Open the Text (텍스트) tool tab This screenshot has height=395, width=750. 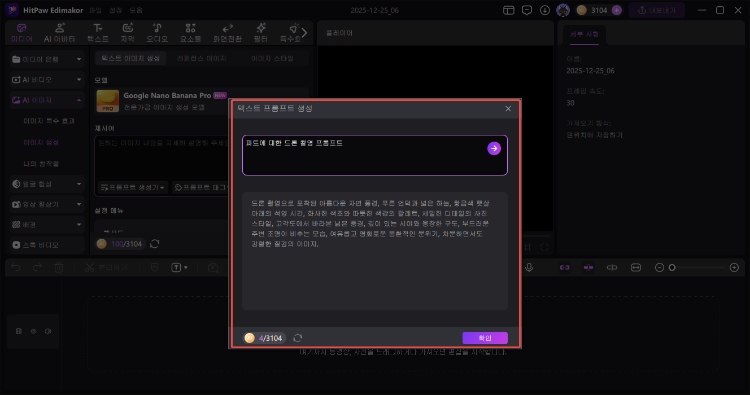(98, 33)
